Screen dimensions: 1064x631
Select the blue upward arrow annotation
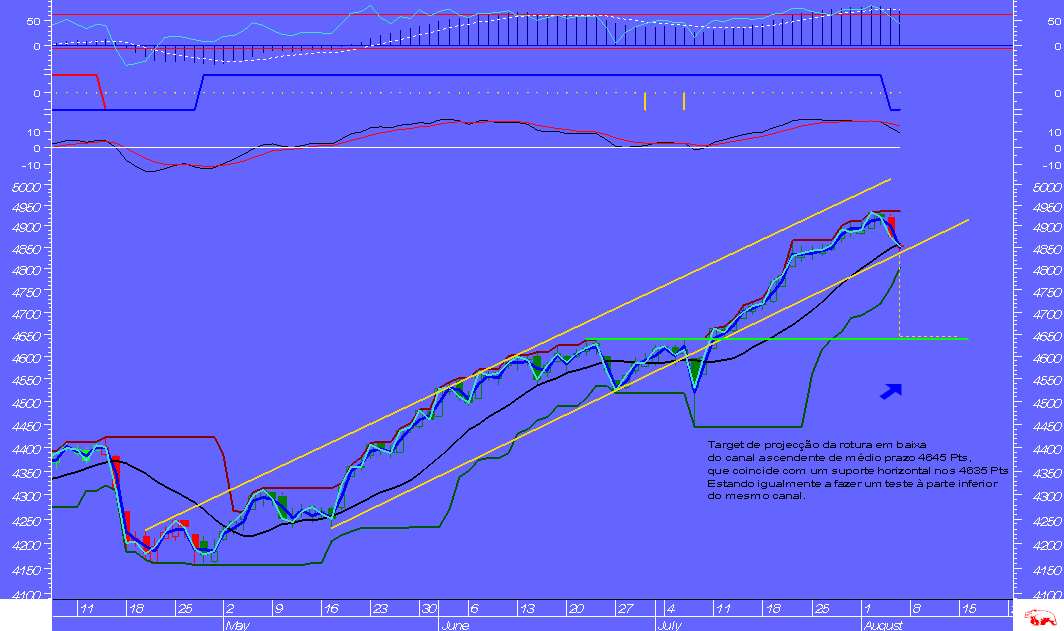coord(889,392)
